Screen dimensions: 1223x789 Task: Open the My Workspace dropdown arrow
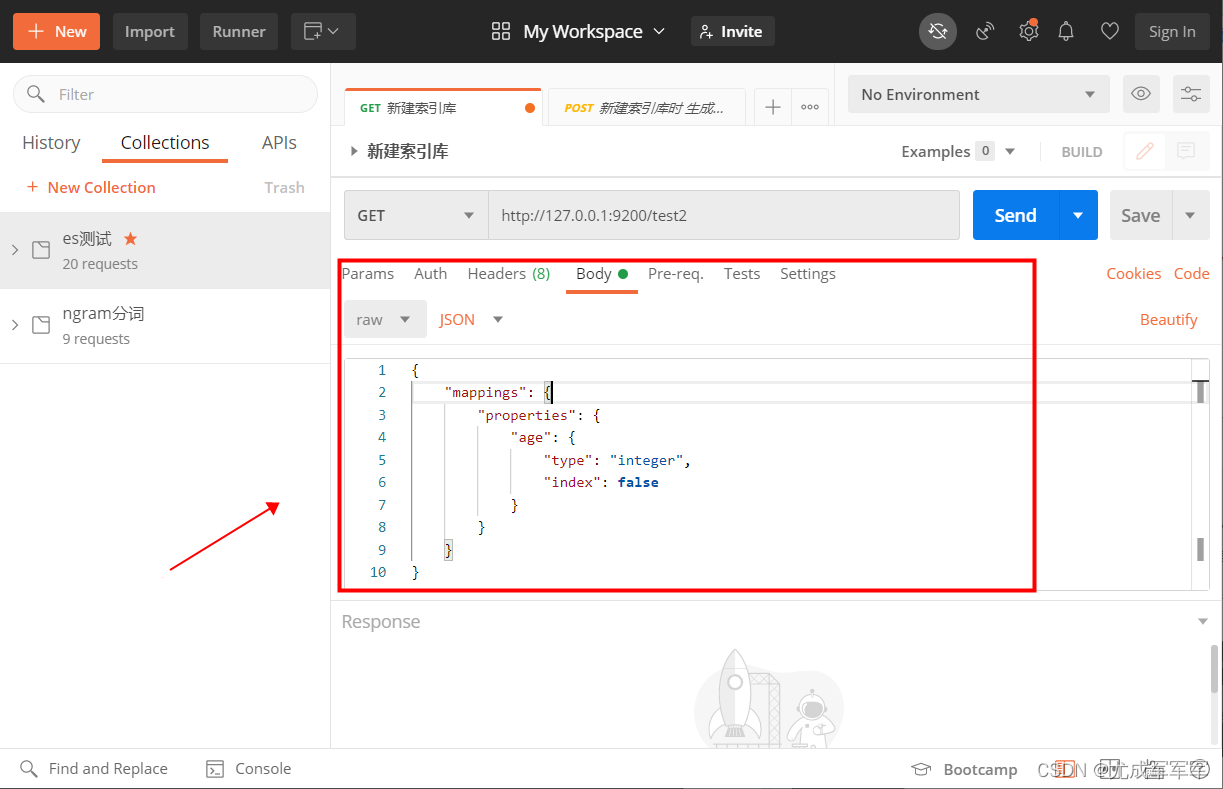[x=659, y=31]
